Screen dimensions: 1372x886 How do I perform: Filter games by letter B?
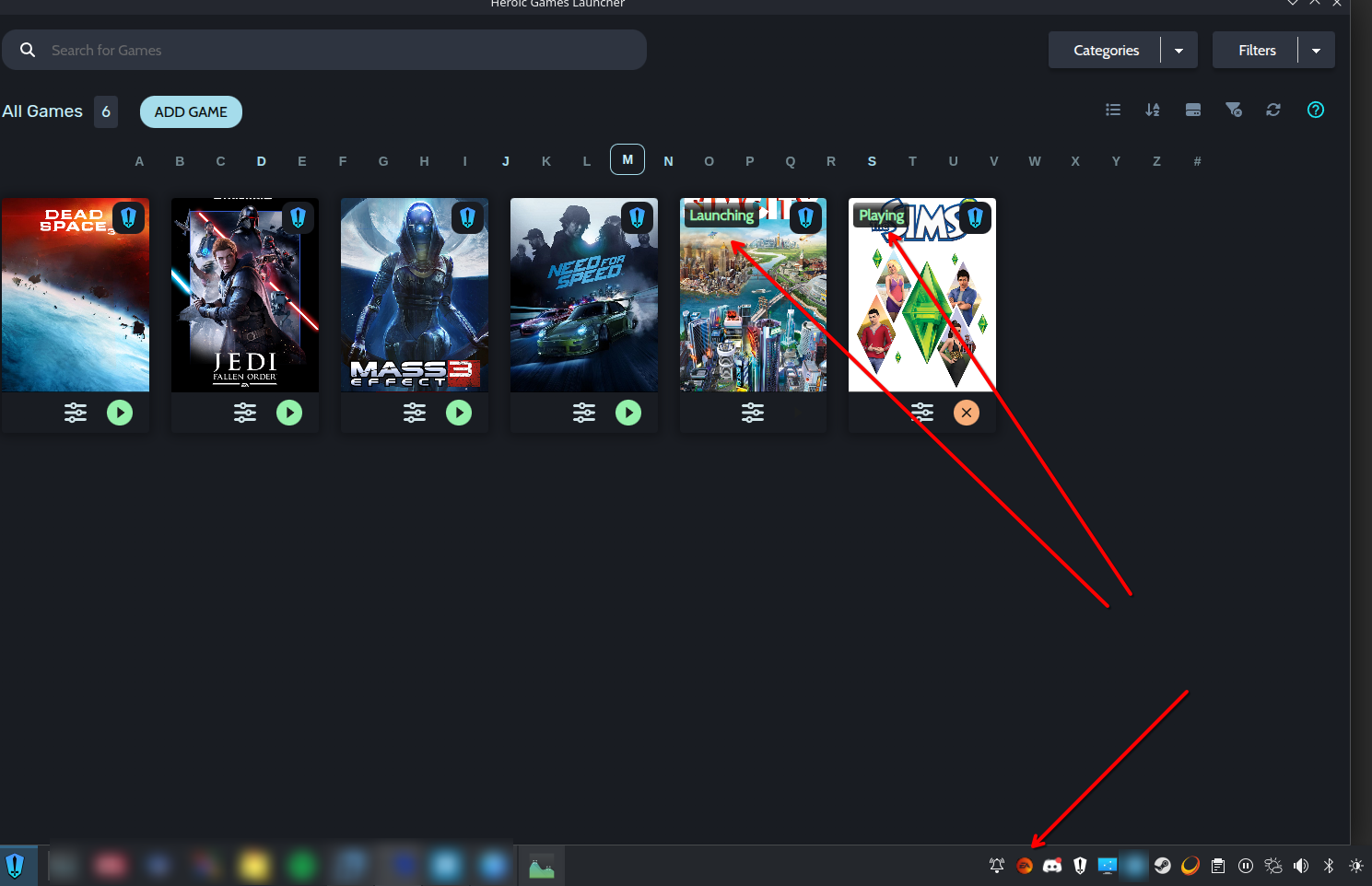(x=180, y=161)
